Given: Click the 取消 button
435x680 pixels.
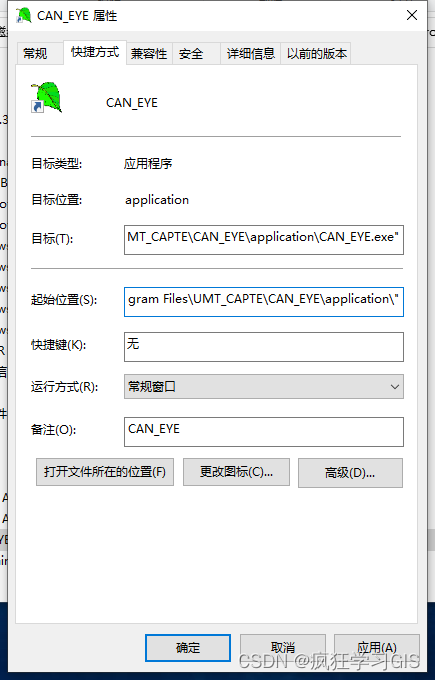Looking at the screenshot, I should (283, 648).
